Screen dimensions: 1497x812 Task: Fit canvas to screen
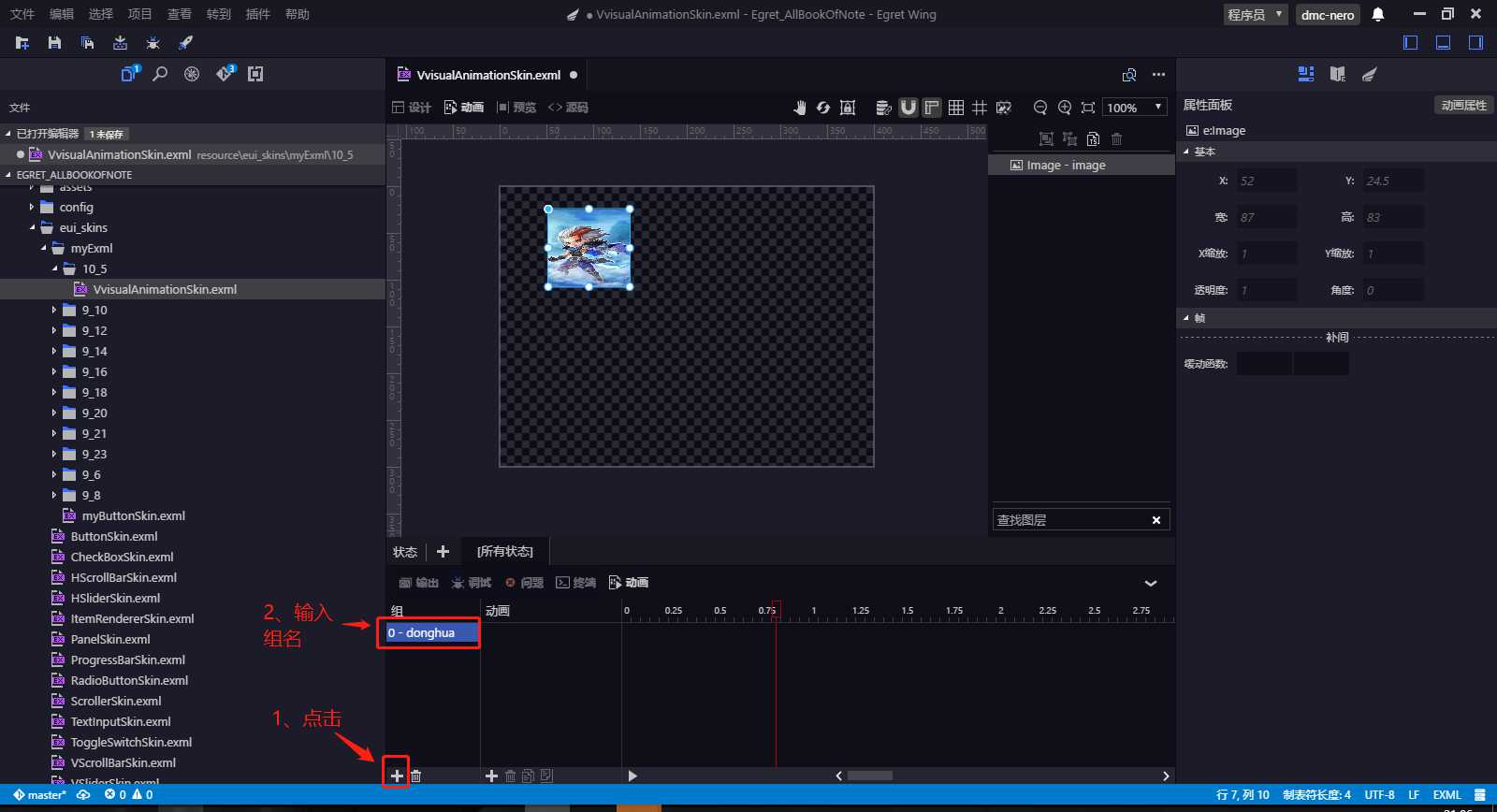pyautogui.click(x=1088, y=108)
